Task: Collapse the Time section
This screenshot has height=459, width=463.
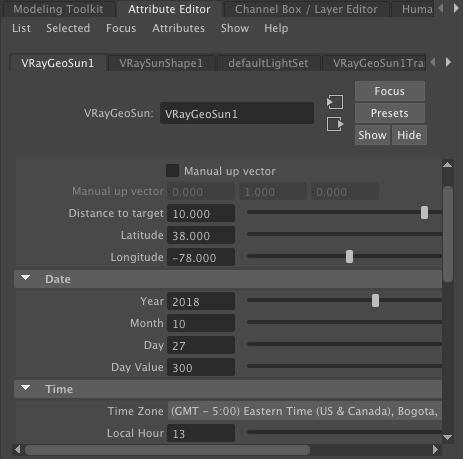Action: pos(26,388)
